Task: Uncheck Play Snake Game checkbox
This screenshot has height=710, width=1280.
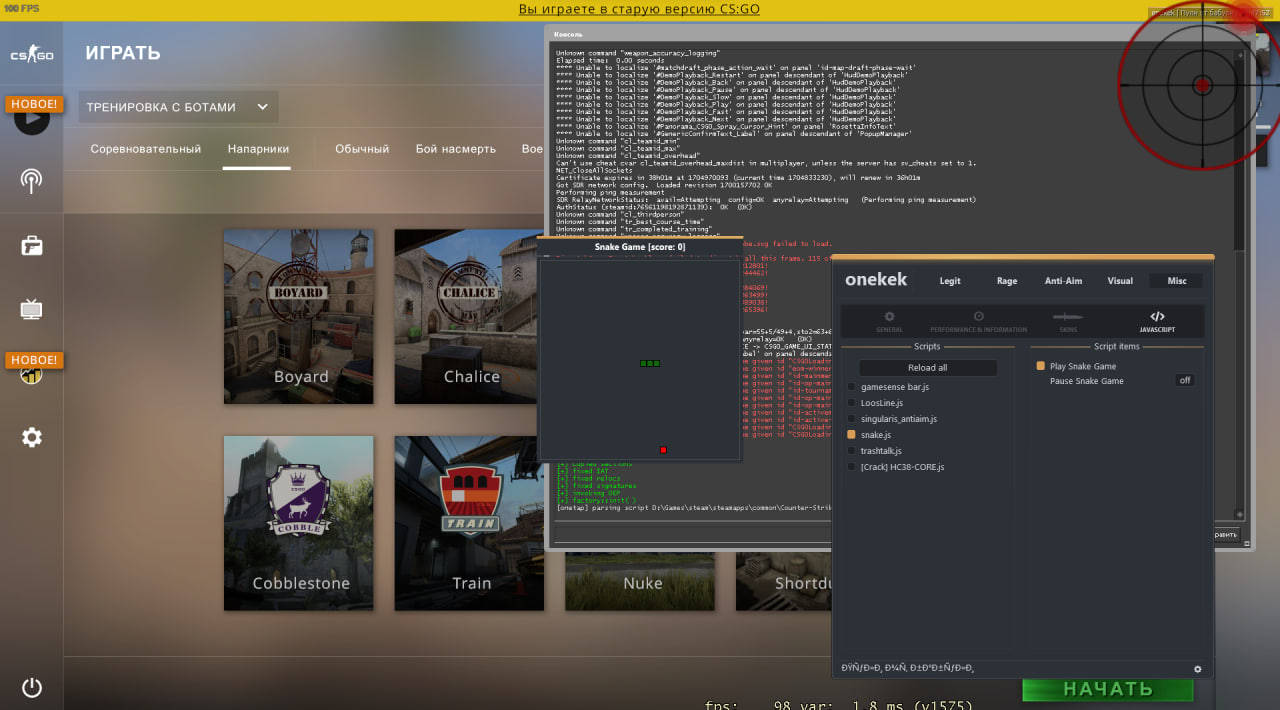Action: pyautogui.click(x=1041, y=366)
